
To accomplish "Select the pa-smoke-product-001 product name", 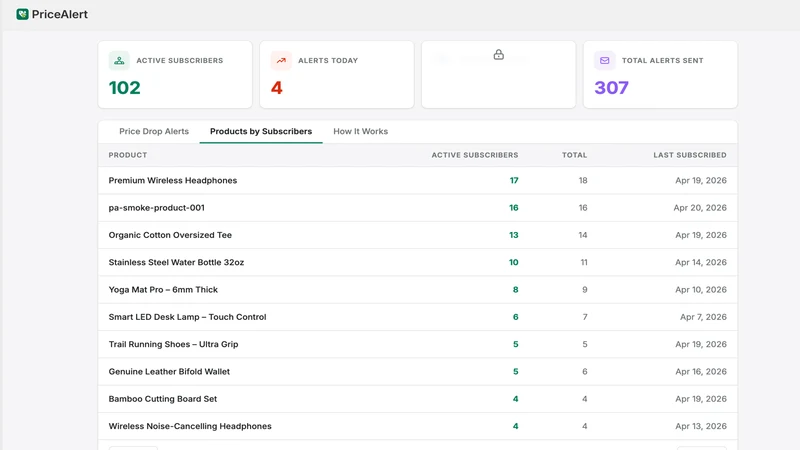I will [x=157, y=208].
